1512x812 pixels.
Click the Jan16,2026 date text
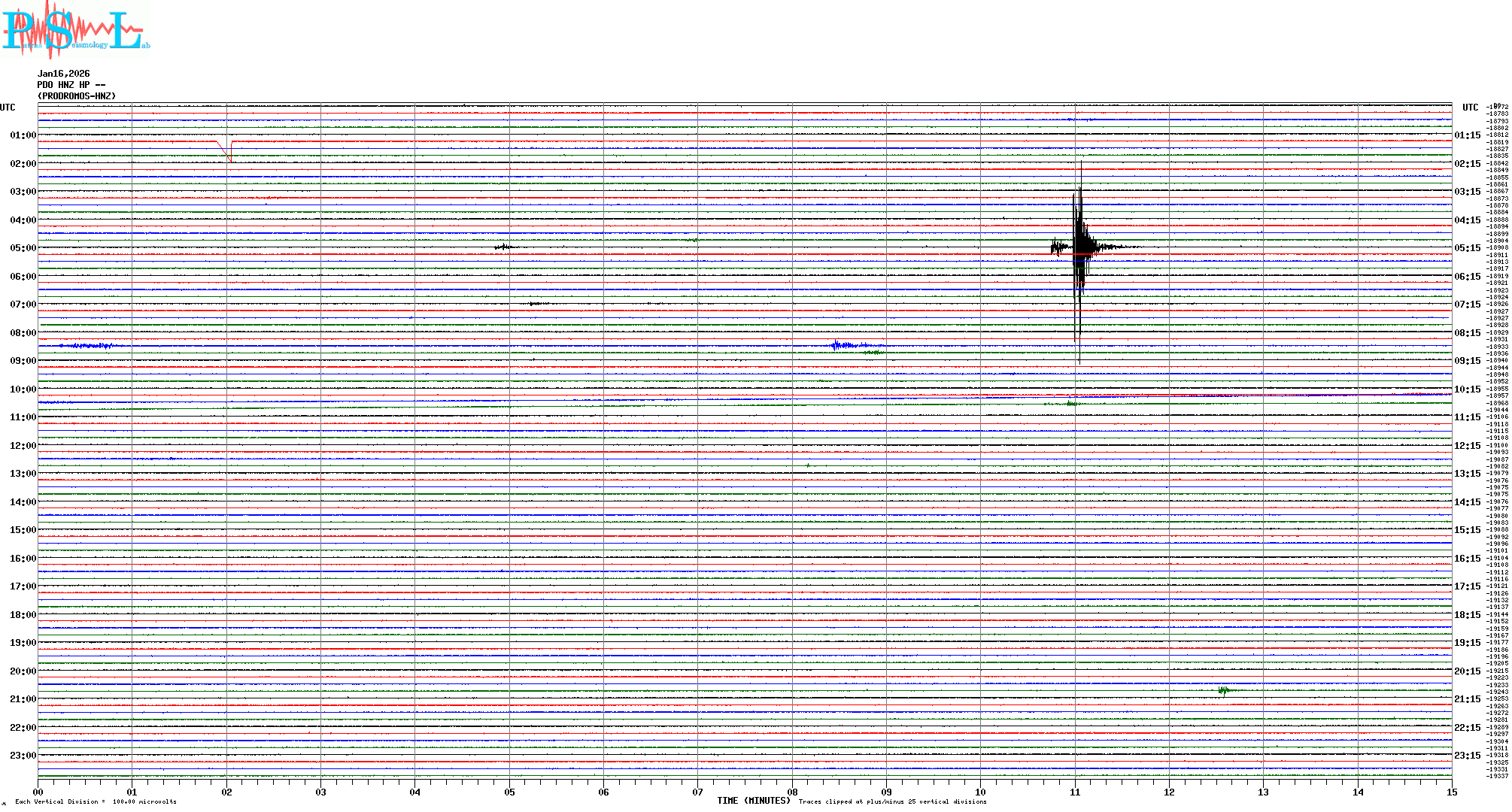63,74
